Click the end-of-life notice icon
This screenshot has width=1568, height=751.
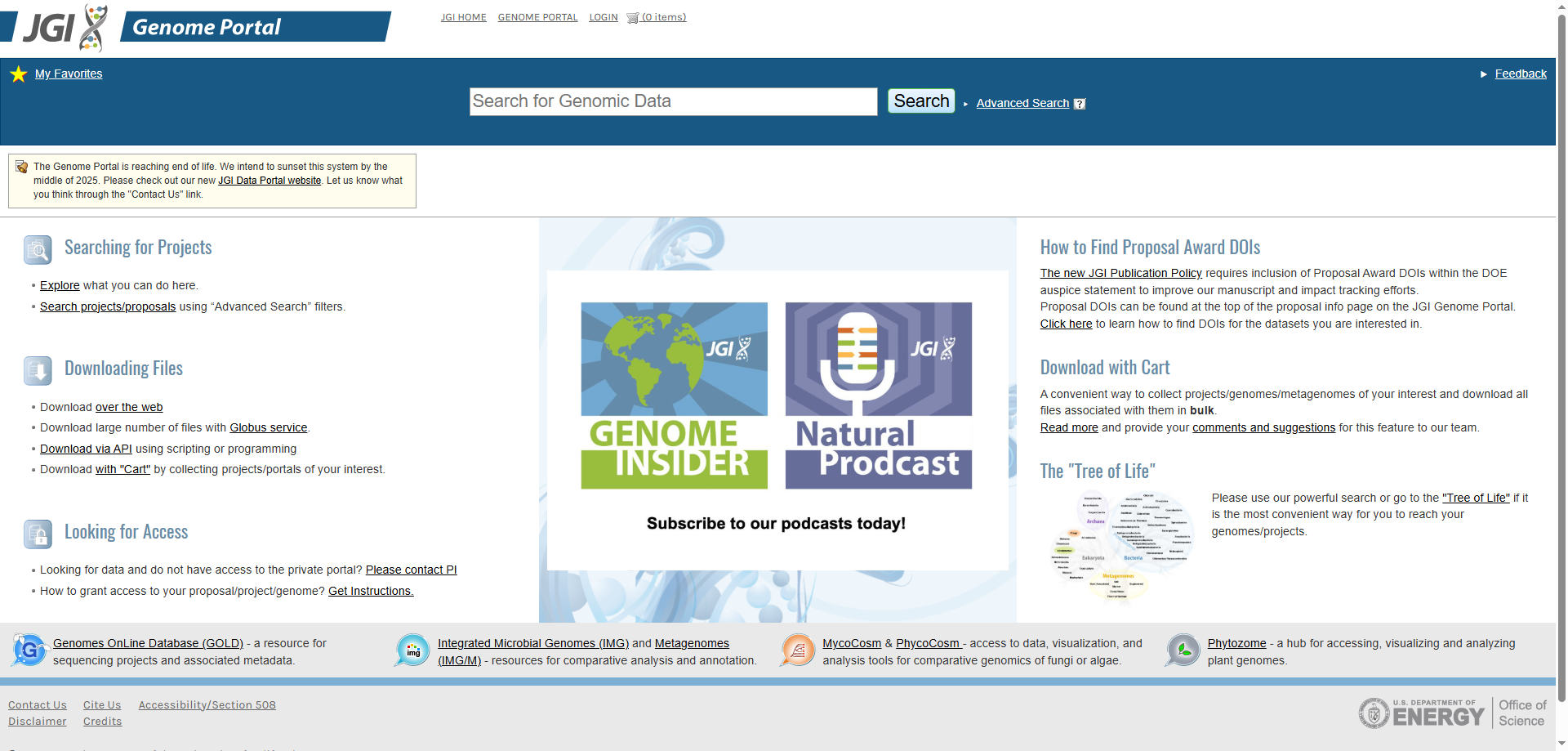[22, 167]
